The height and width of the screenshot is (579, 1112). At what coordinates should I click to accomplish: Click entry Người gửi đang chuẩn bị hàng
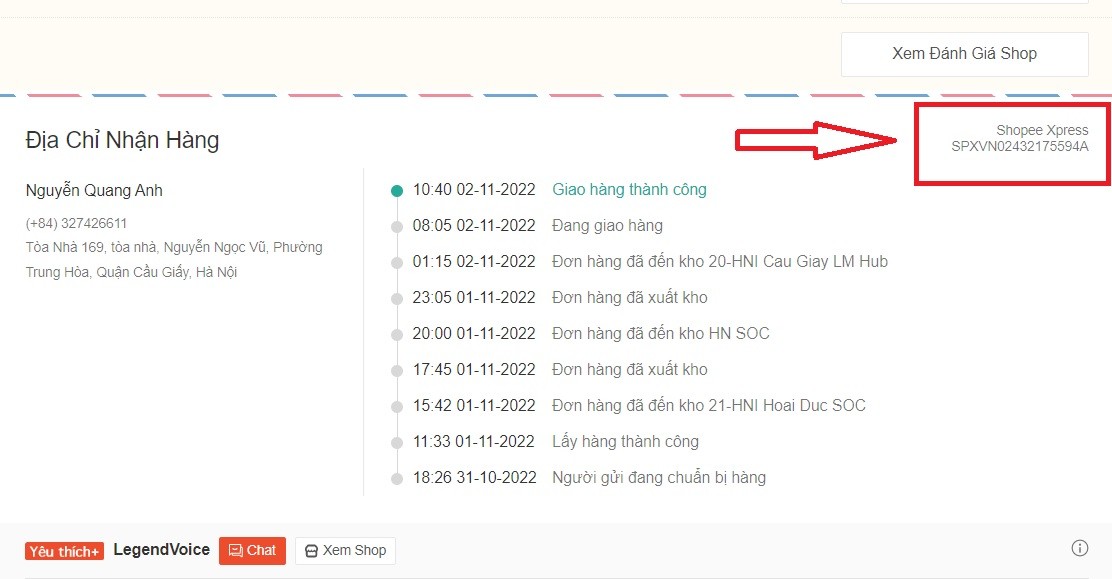pos(659,478)
